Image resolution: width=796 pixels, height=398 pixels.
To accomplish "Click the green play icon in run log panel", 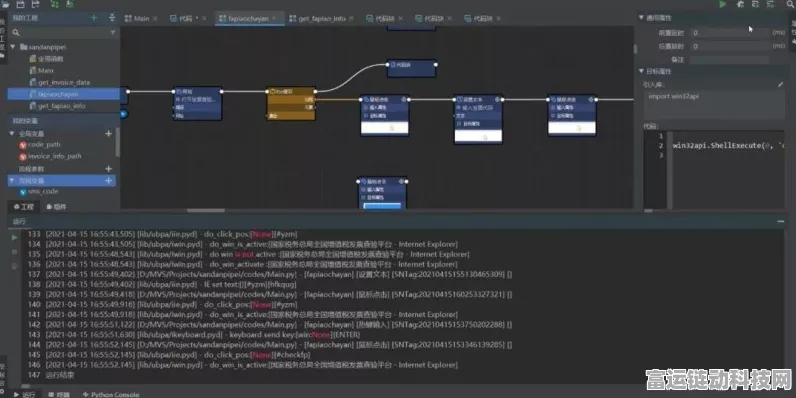I will tap(15, 237).
